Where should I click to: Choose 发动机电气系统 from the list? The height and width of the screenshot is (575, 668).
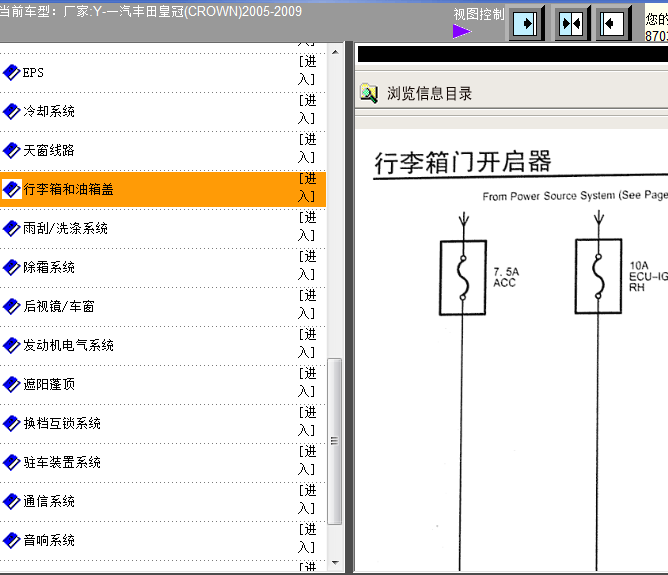[68, 345]
